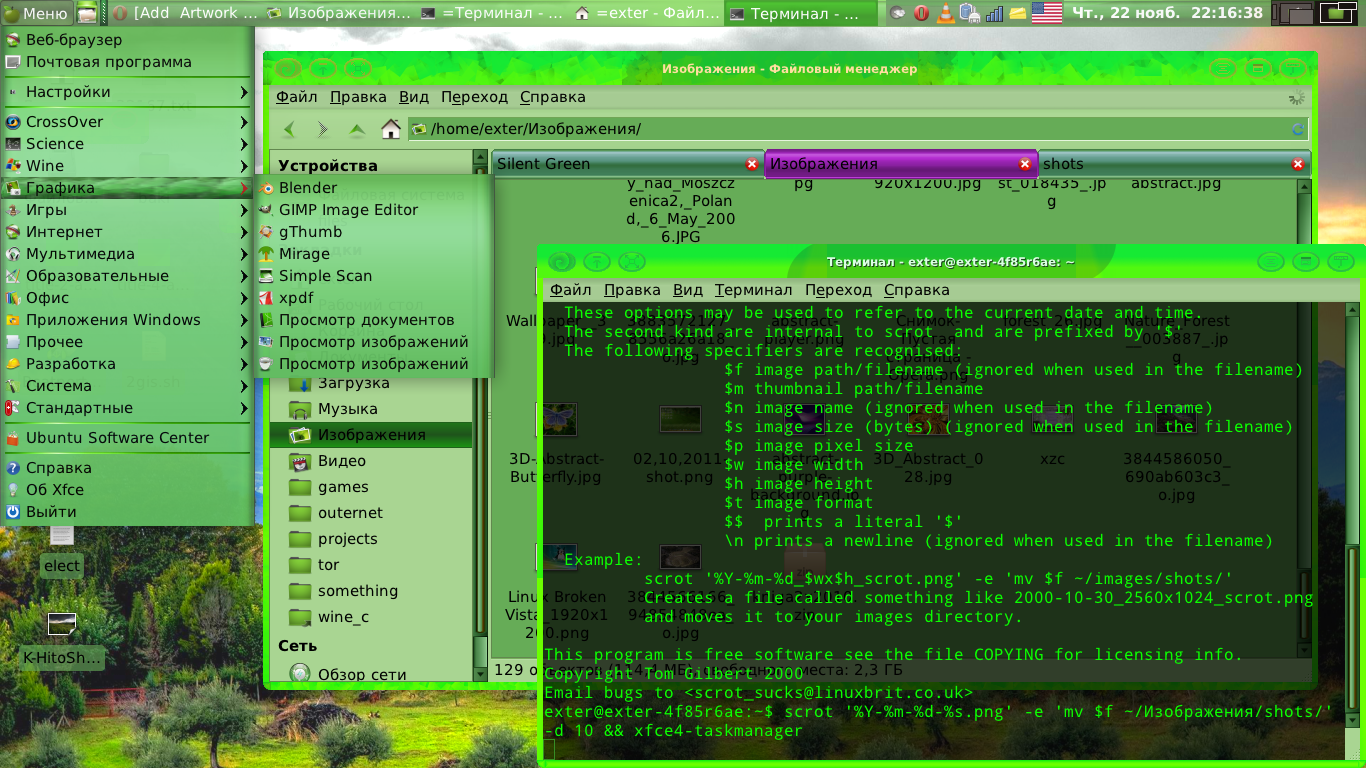Click the clock showing 22:16:38

point(1167,13)
